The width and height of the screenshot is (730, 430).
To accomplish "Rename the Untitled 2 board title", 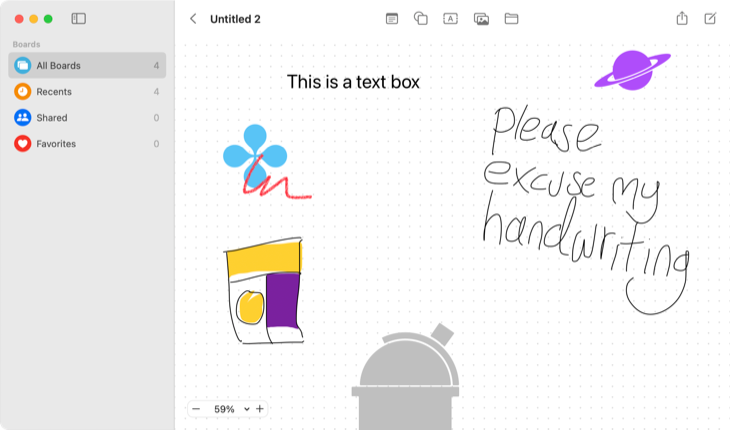I will 235,19.
